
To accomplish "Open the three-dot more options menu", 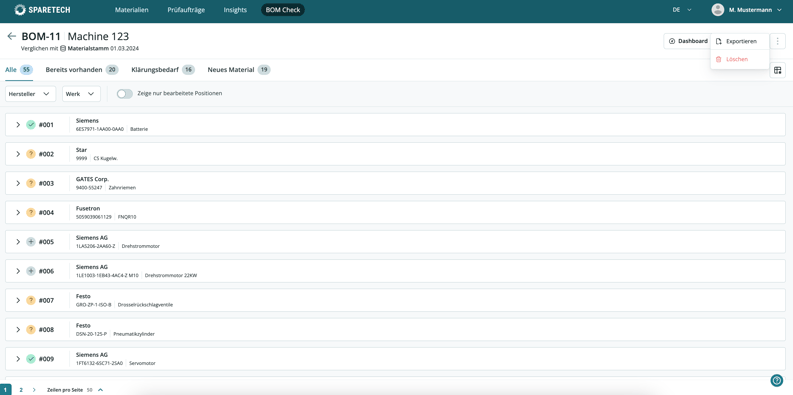I will [x=777, y=41].
